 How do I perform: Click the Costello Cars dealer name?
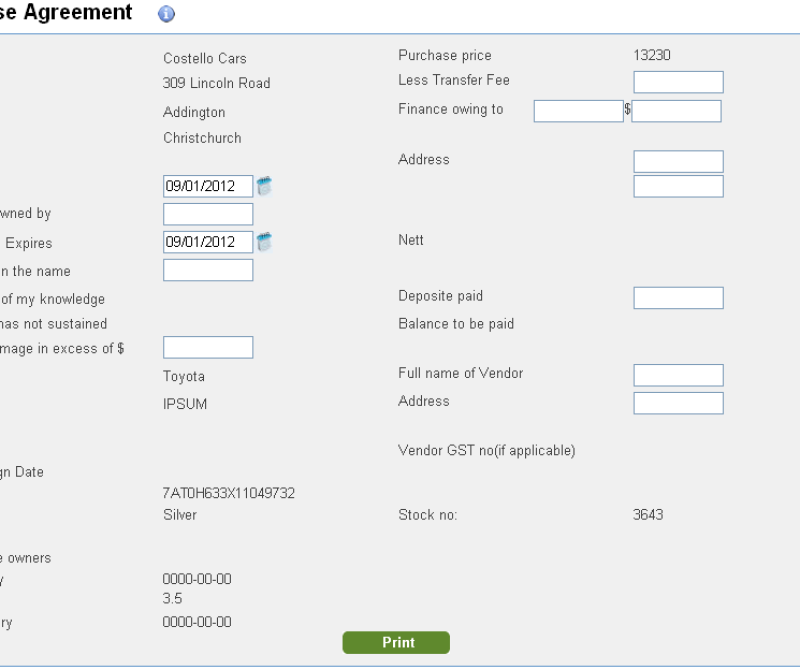coord(205,58)
